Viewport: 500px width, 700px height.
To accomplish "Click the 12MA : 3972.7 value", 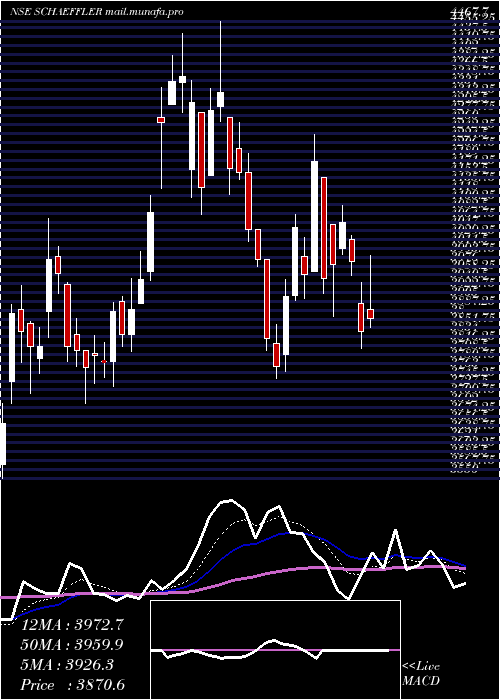I will tap(72, 624).
